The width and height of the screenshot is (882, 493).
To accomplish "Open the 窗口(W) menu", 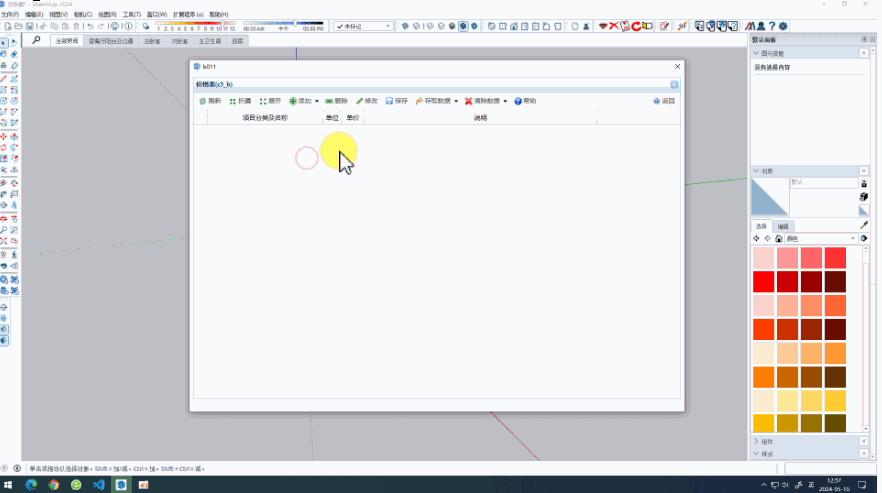I will point(157,15).
